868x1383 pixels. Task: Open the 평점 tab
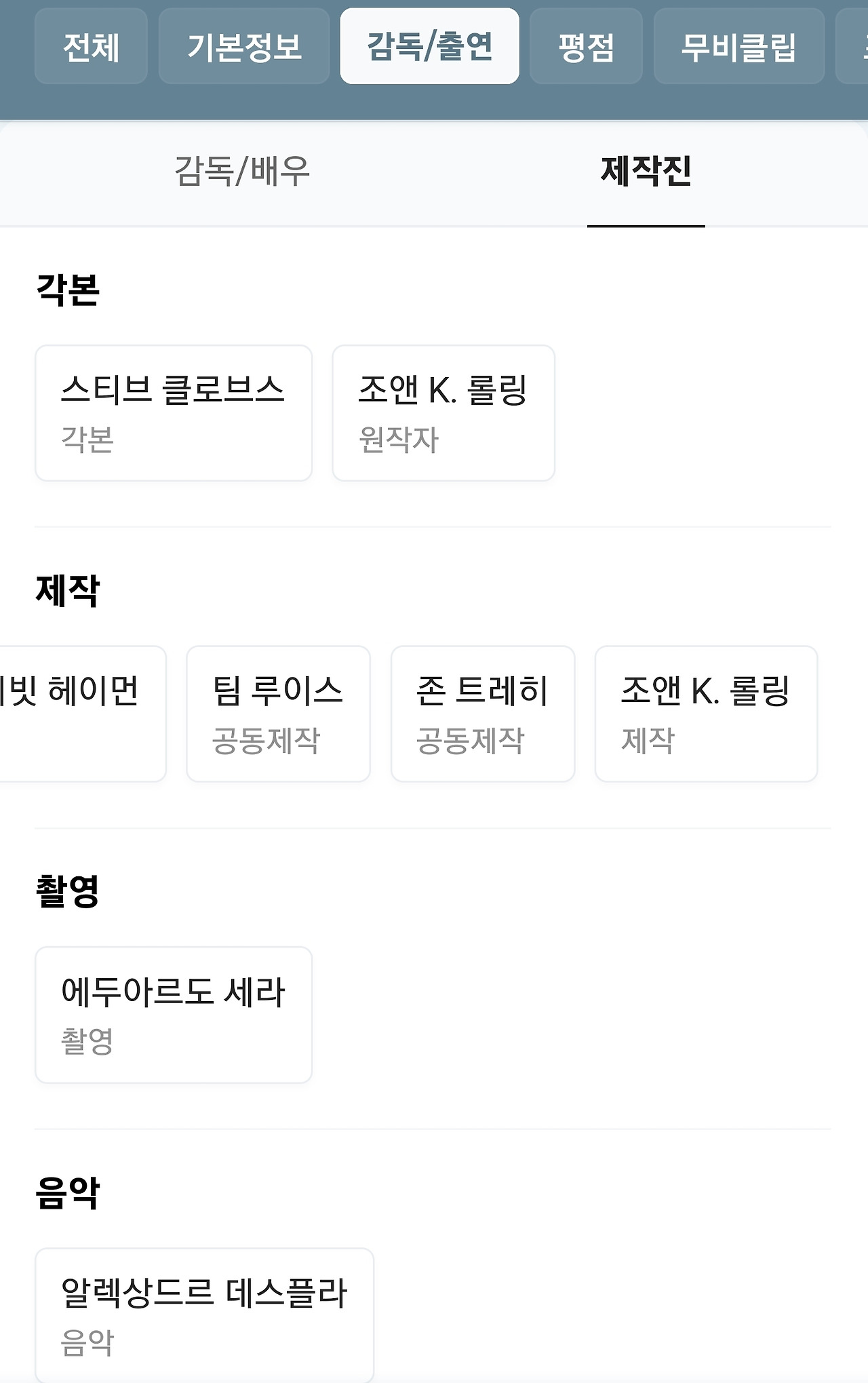tap(586, 46)
